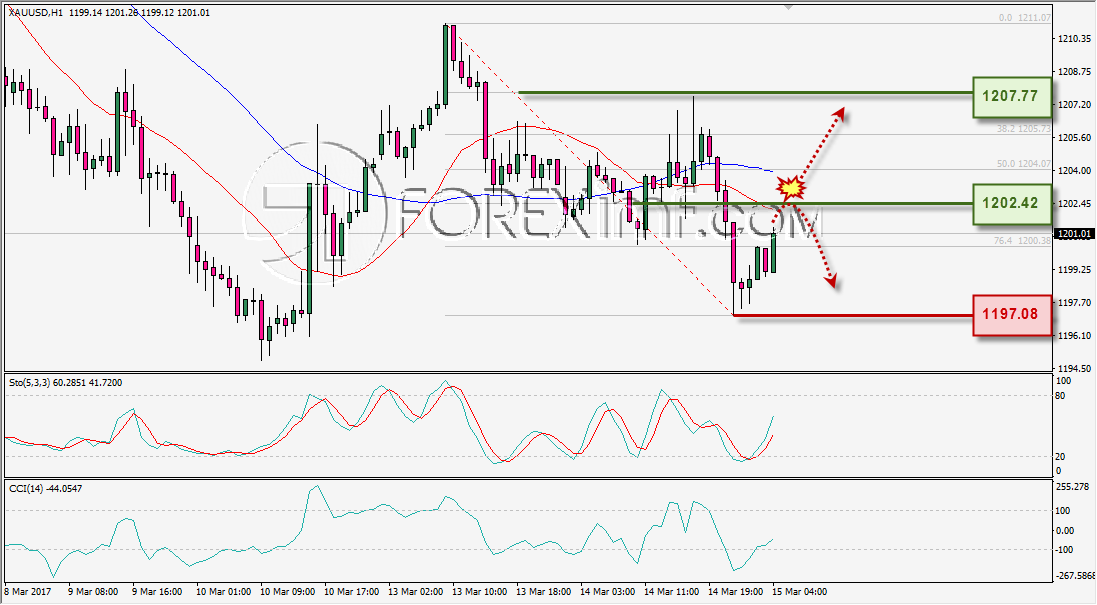
Task: Click the 1208.75 price axis value
Action: coord(1074,71)
